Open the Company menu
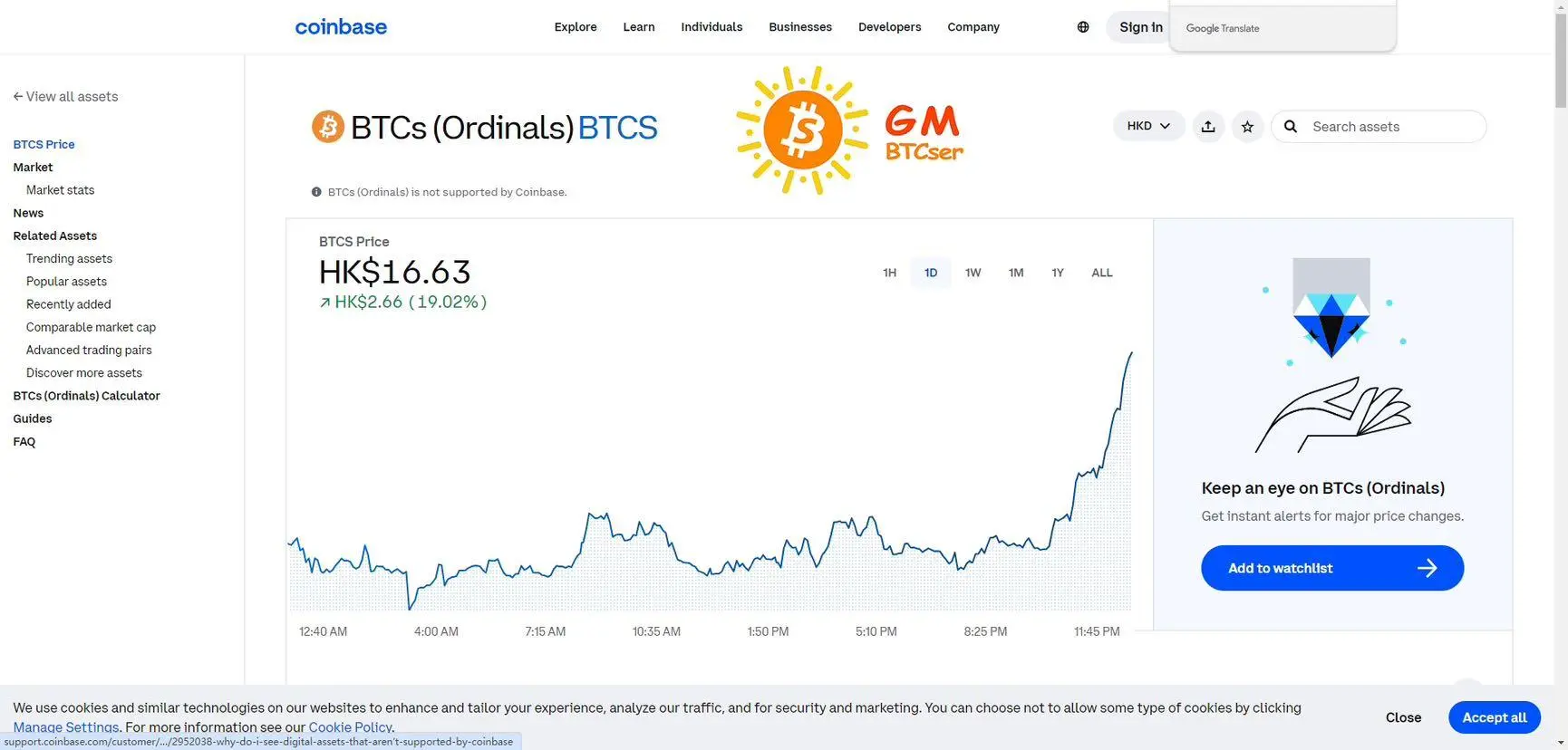The height and width of the screenshot is (750, 1568). [x=973, y=27]
